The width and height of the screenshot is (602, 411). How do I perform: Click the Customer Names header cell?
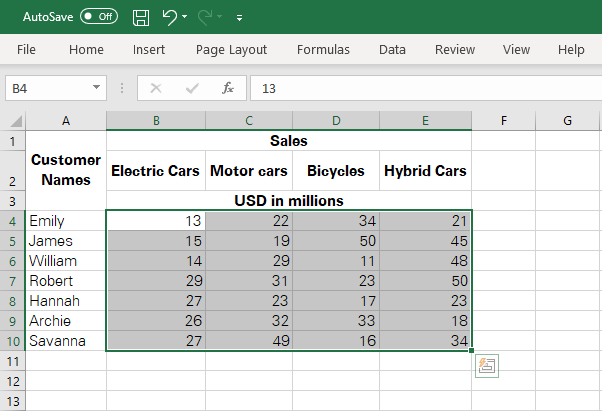pos(66,170)
